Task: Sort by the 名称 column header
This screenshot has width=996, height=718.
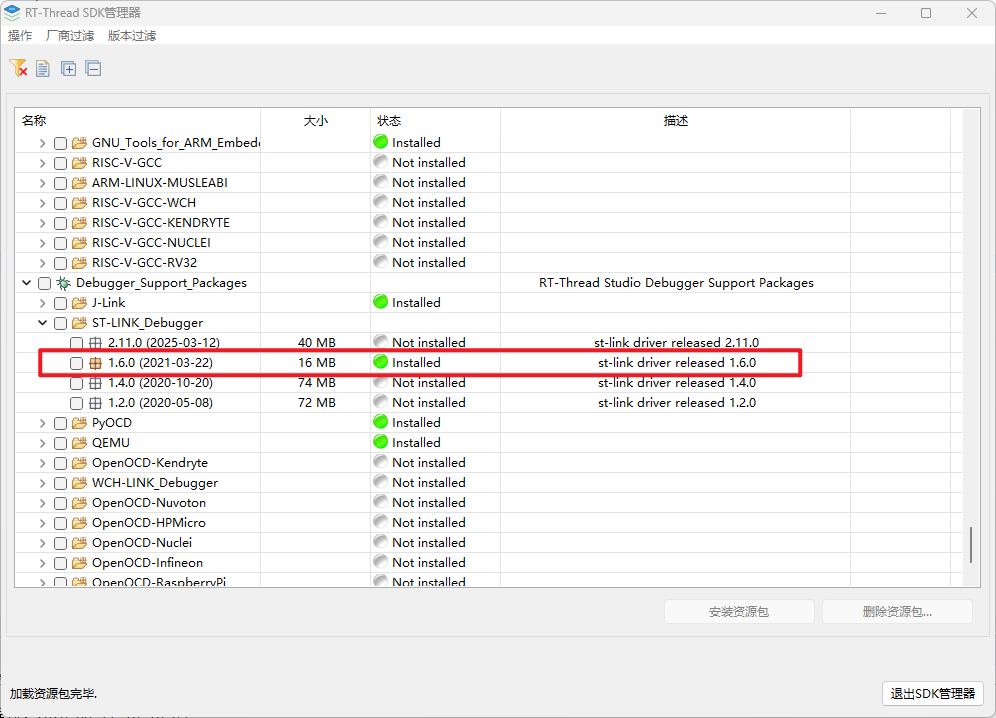Action: coord(138,121)
